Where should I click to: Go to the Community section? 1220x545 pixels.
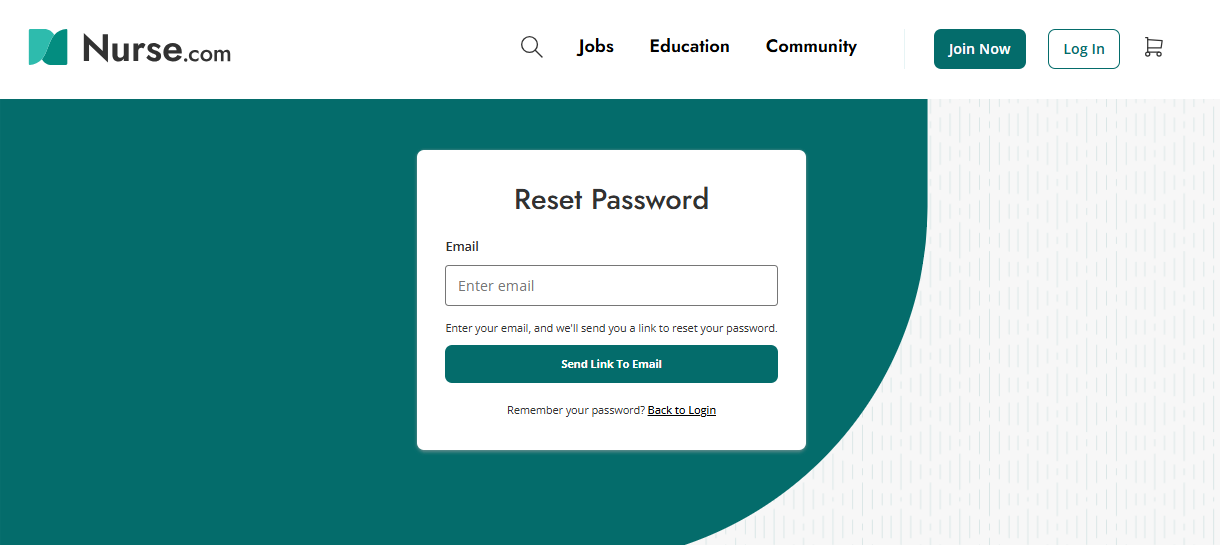(x=811, y=46)
